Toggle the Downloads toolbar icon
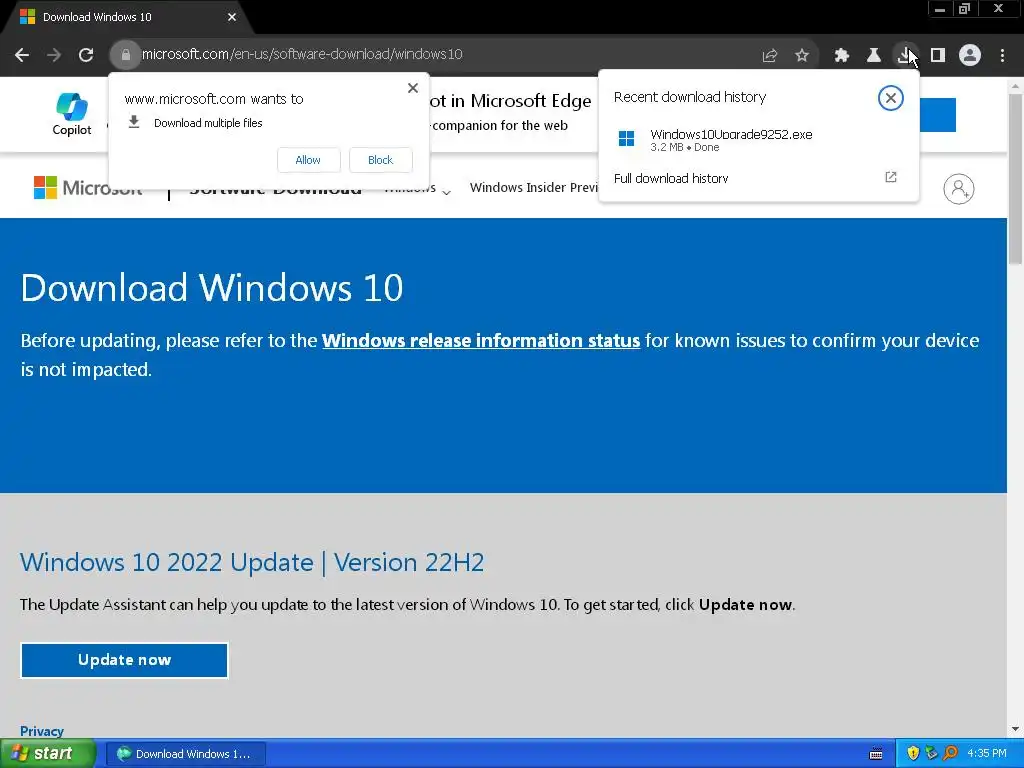The height and width of the screenshot is (768, 1024). tap(905, 56)
